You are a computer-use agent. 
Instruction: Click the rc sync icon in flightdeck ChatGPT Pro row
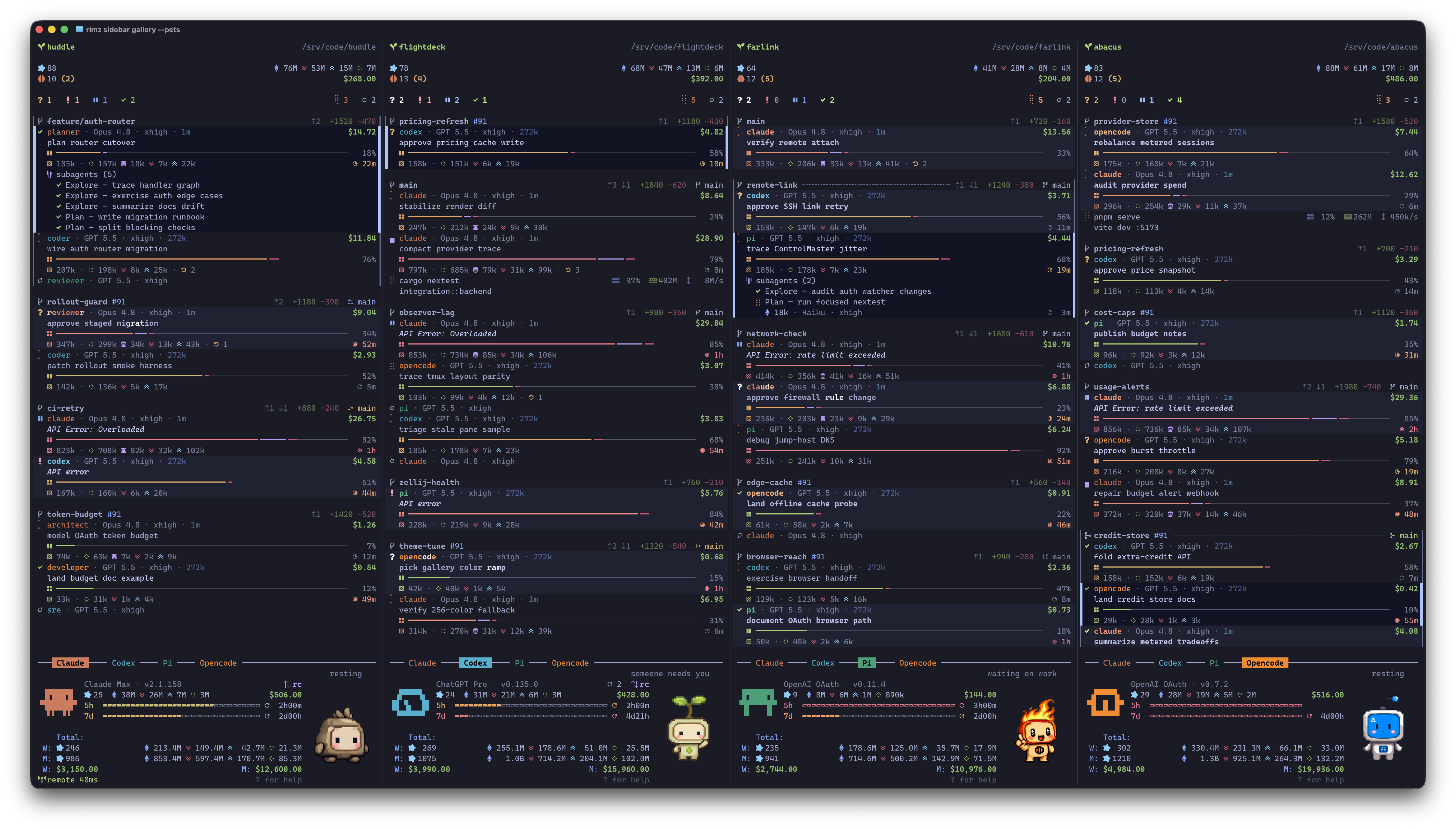tap(640, 684)
